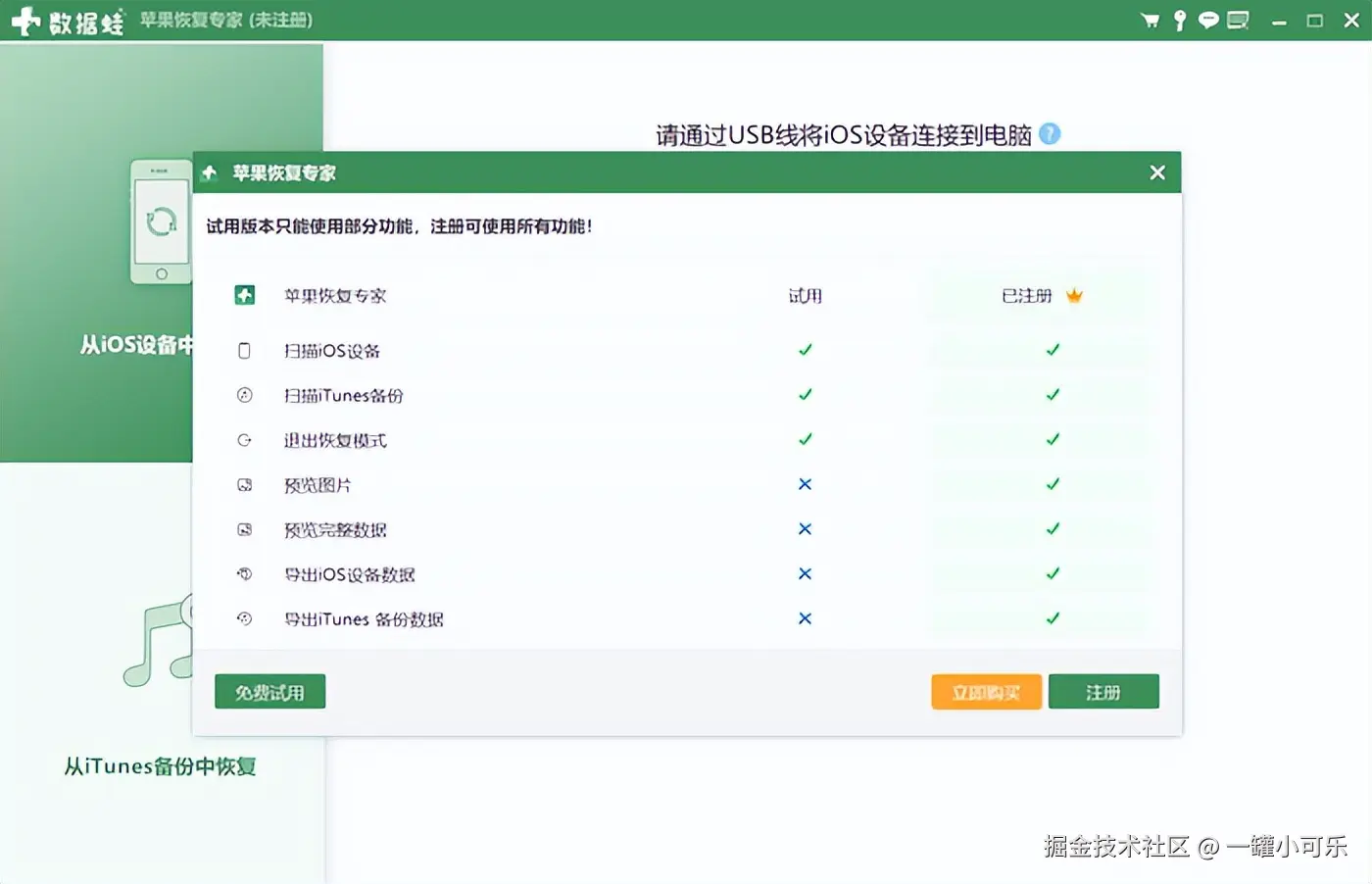Click the trial checkmark for 退出恢复模式
The image size is (1372, 884).
(x=805, y=439)
